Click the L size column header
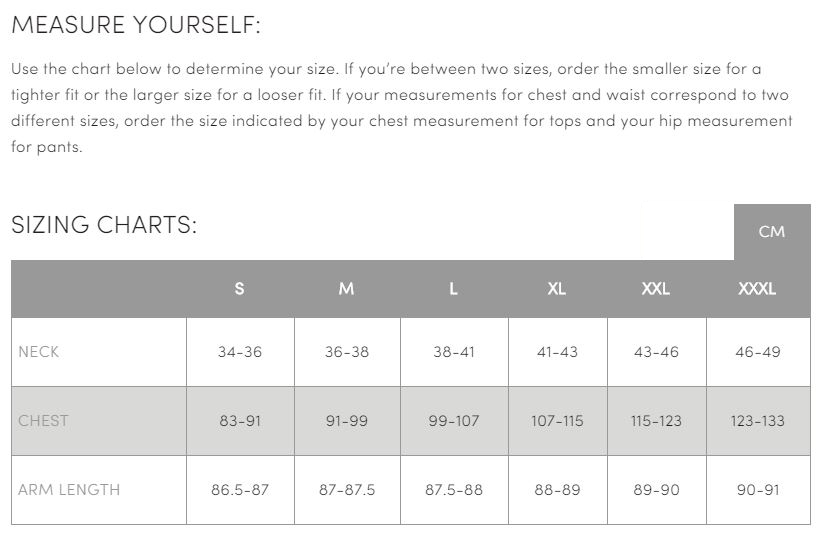825x538 pixels. 453,289
